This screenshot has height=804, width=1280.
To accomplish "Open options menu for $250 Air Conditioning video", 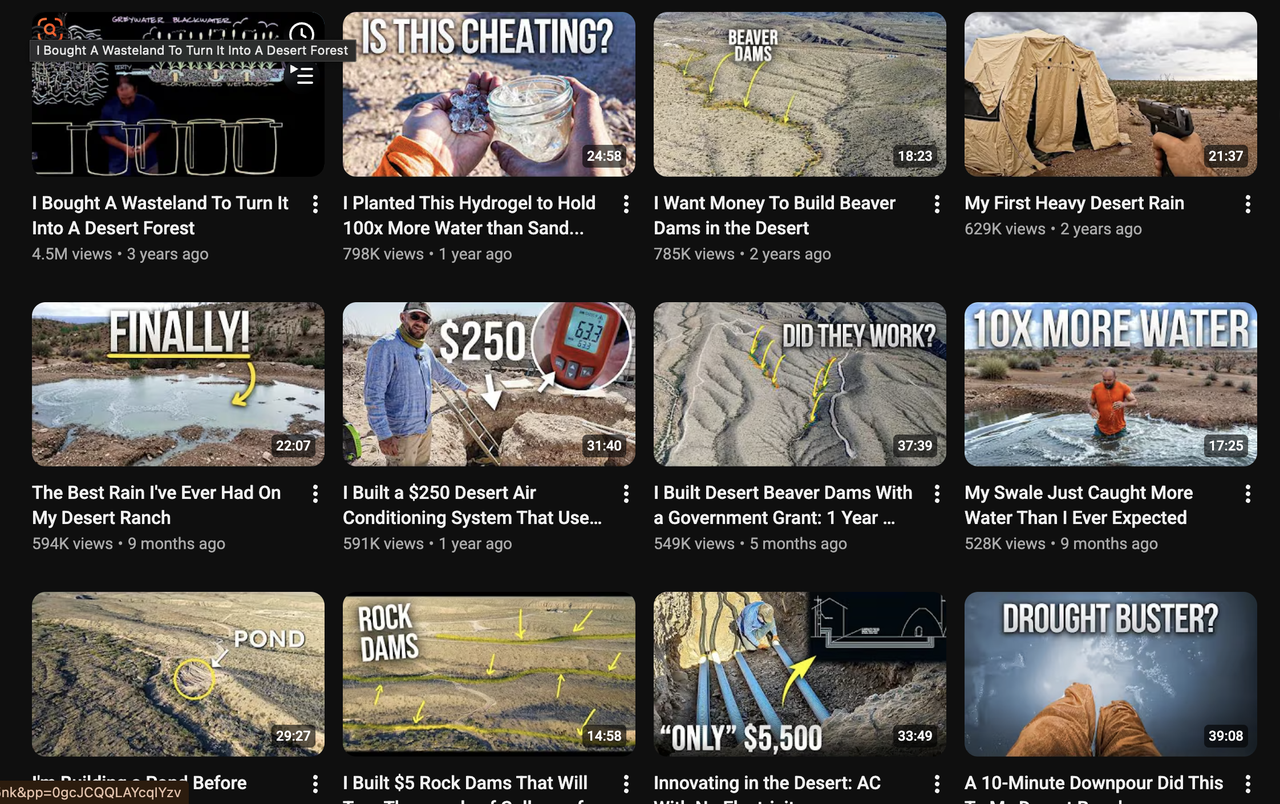I will [x=626, y=494].
